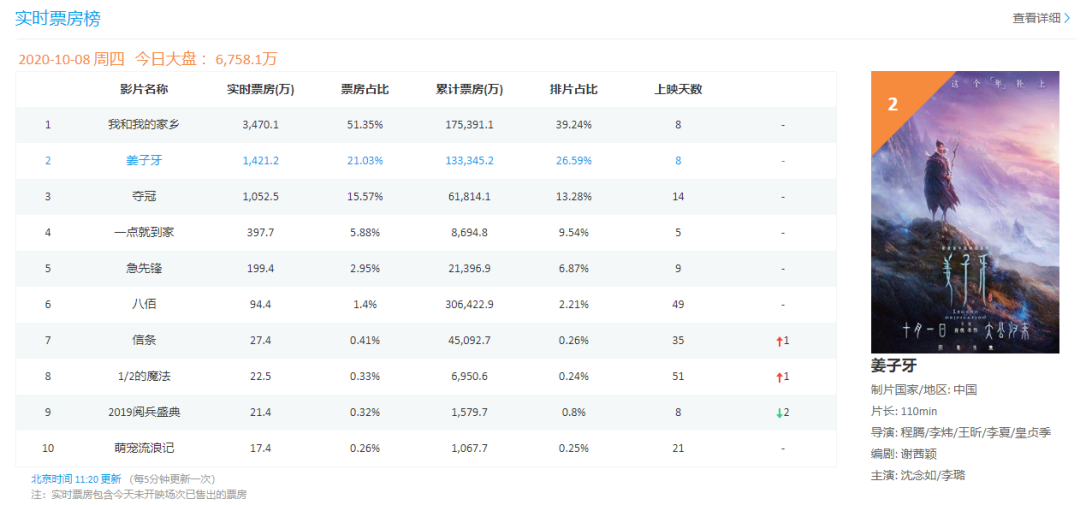Sort by 票房占比 column header
This screenshot has width=1080, height=505.
[x=364, y=89]
